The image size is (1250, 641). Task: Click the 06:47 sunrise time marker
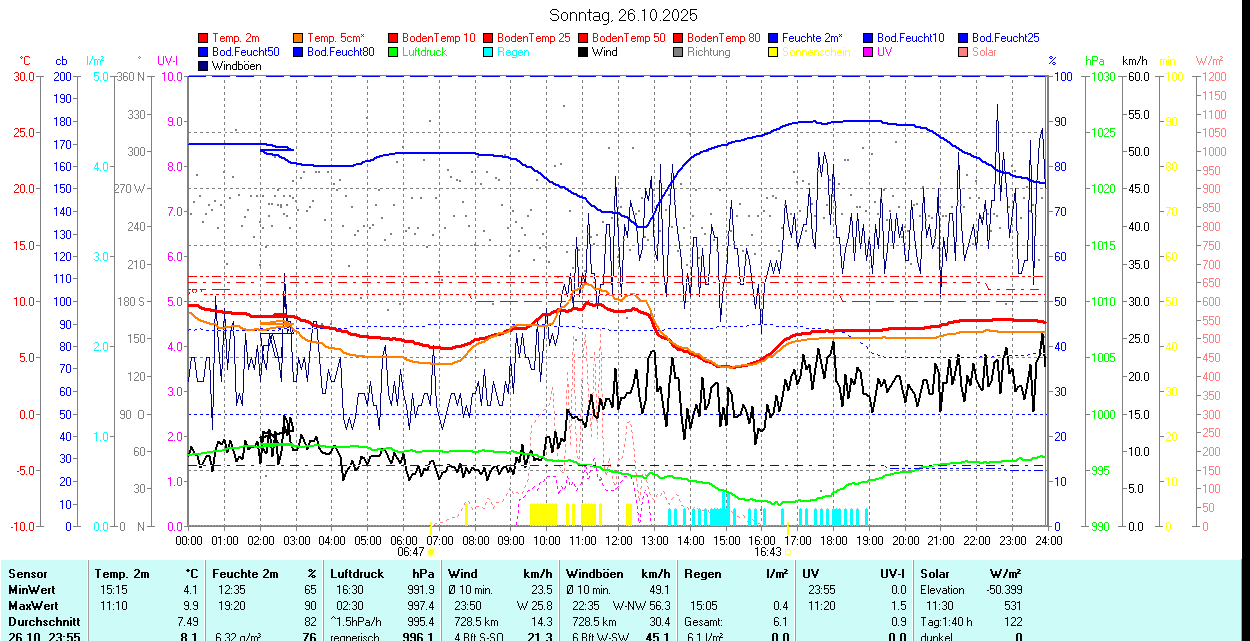tap(410, 551)
